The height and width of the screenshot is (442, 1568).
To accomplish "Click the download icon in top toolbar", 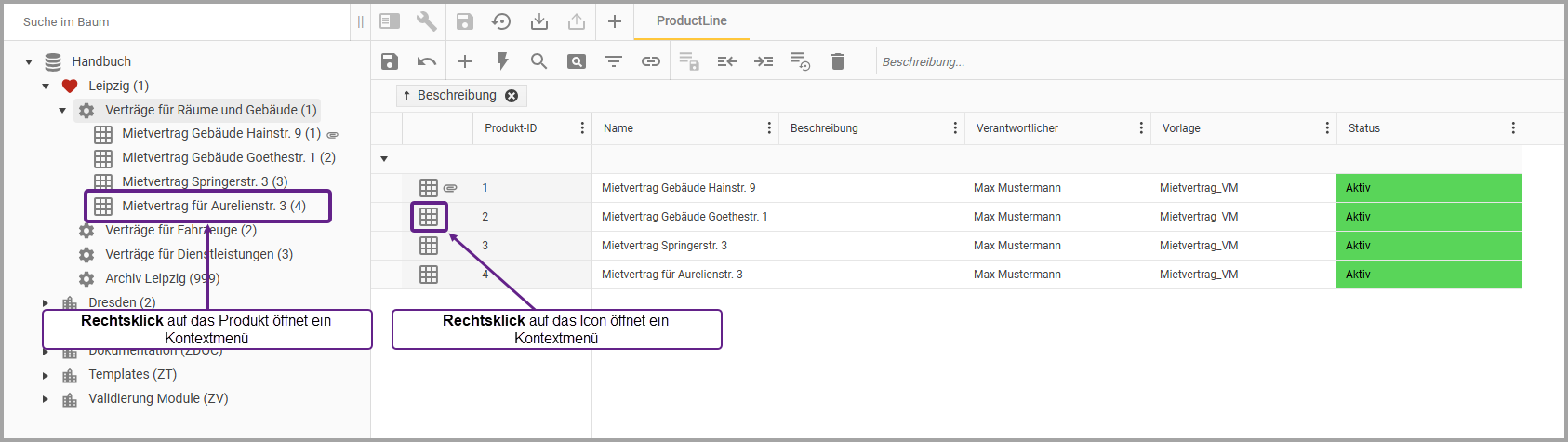I will tap(539, 21).
